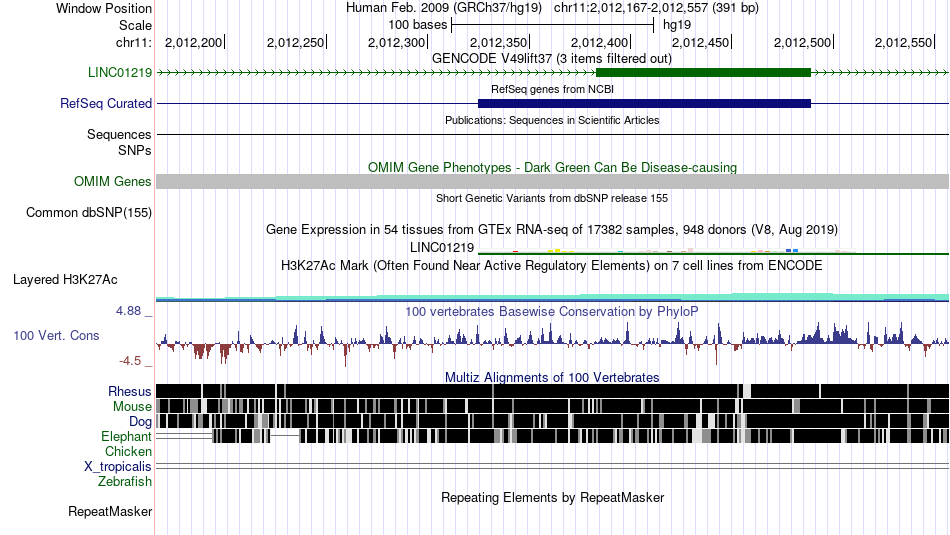Click the 100 Vert. Cons label
This screenshot has height=535, width=950.
coord(56,336)
